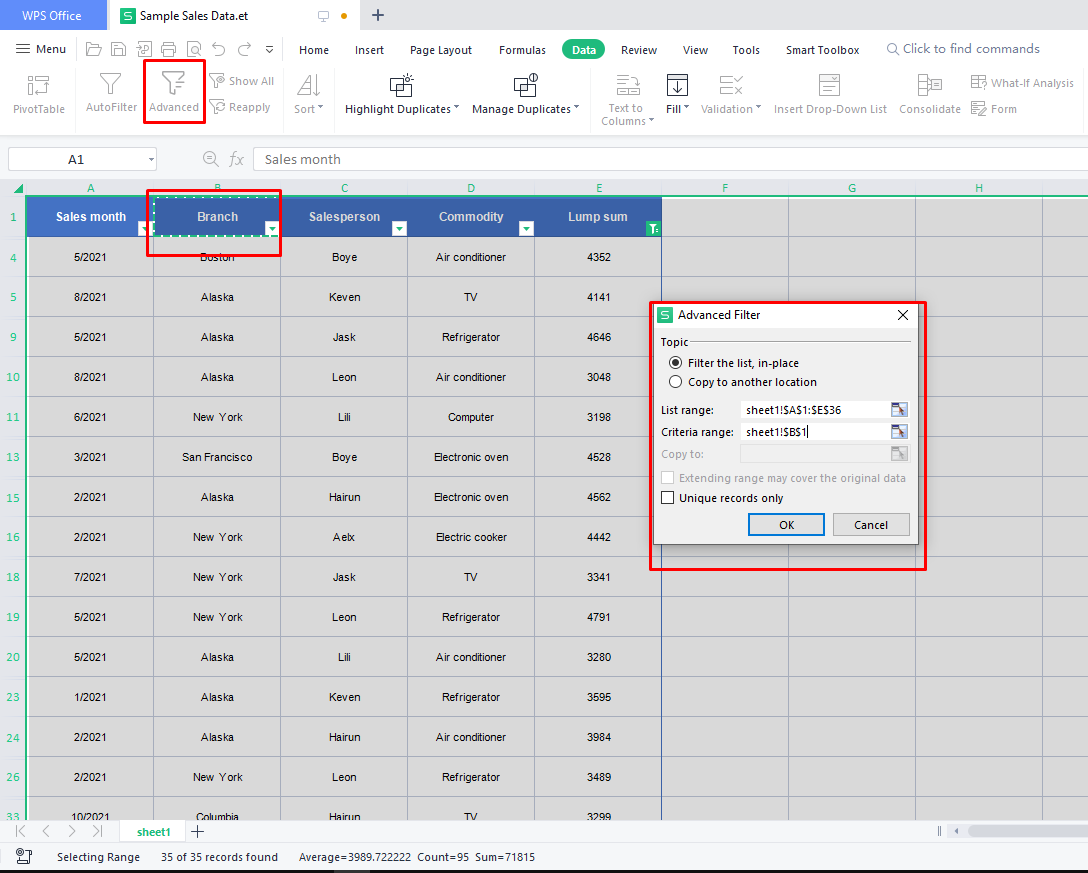The image size is (1088, 873).
Task: Click the insert function fx icon
Action: (x=237, y=160)
